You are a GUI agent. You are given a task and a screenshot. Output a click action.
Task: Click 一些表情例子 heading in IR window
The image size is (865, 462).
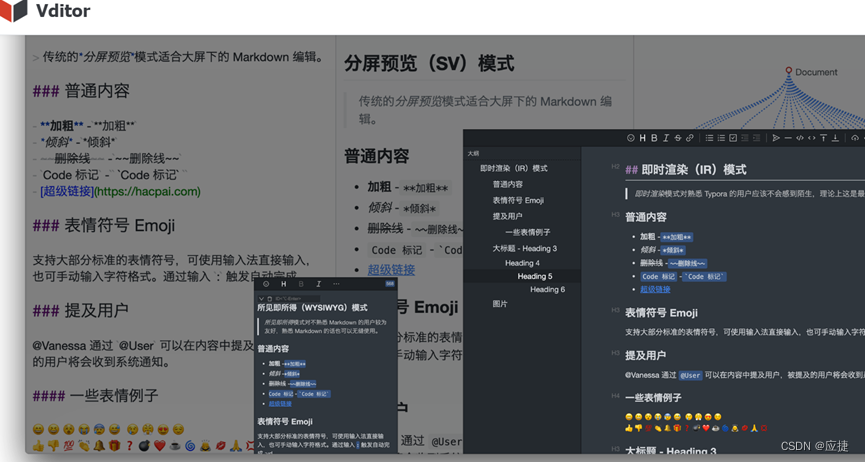point(653,398)
